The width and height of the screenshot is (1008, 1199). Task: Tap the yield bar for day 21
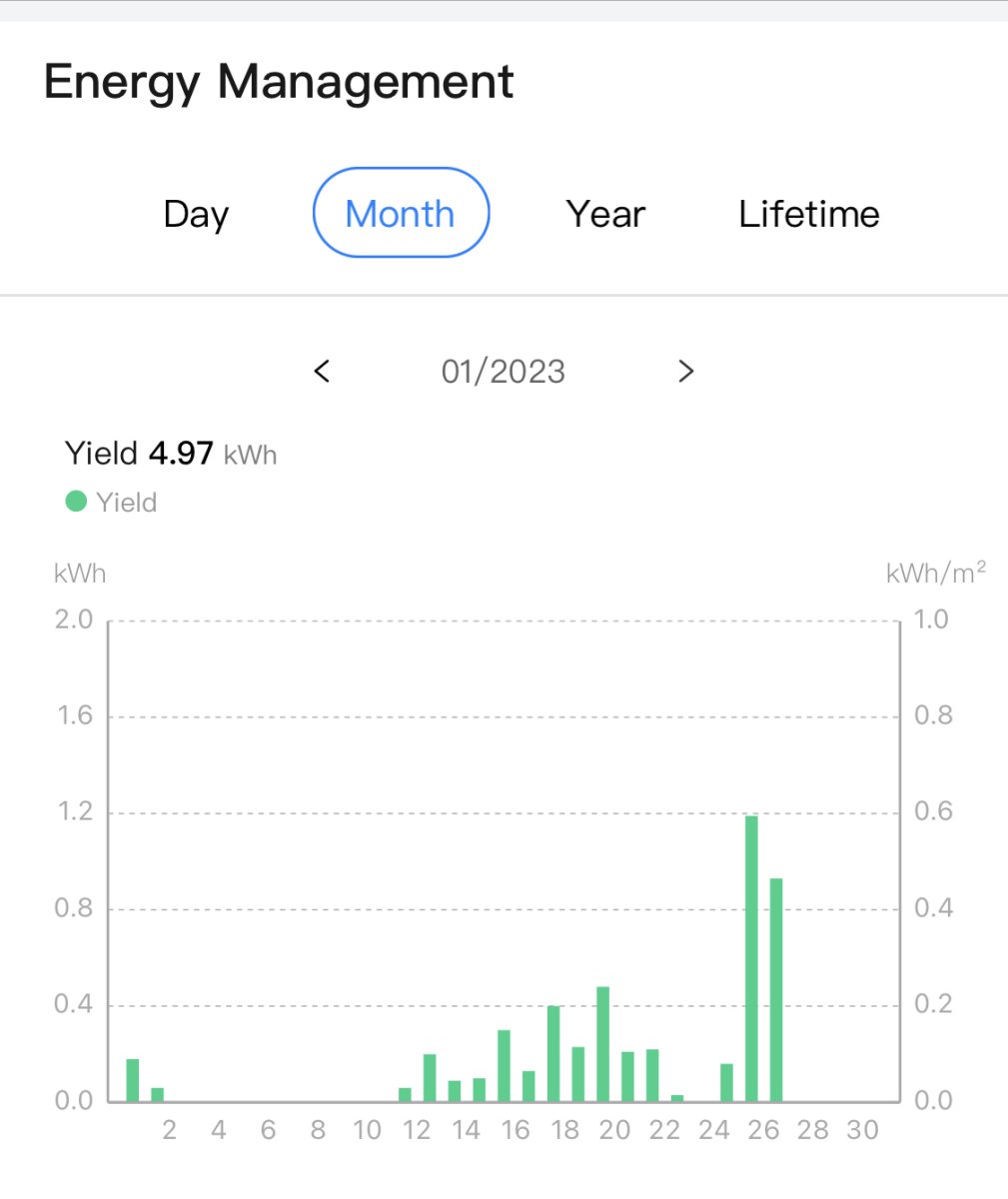point(652,1075)
